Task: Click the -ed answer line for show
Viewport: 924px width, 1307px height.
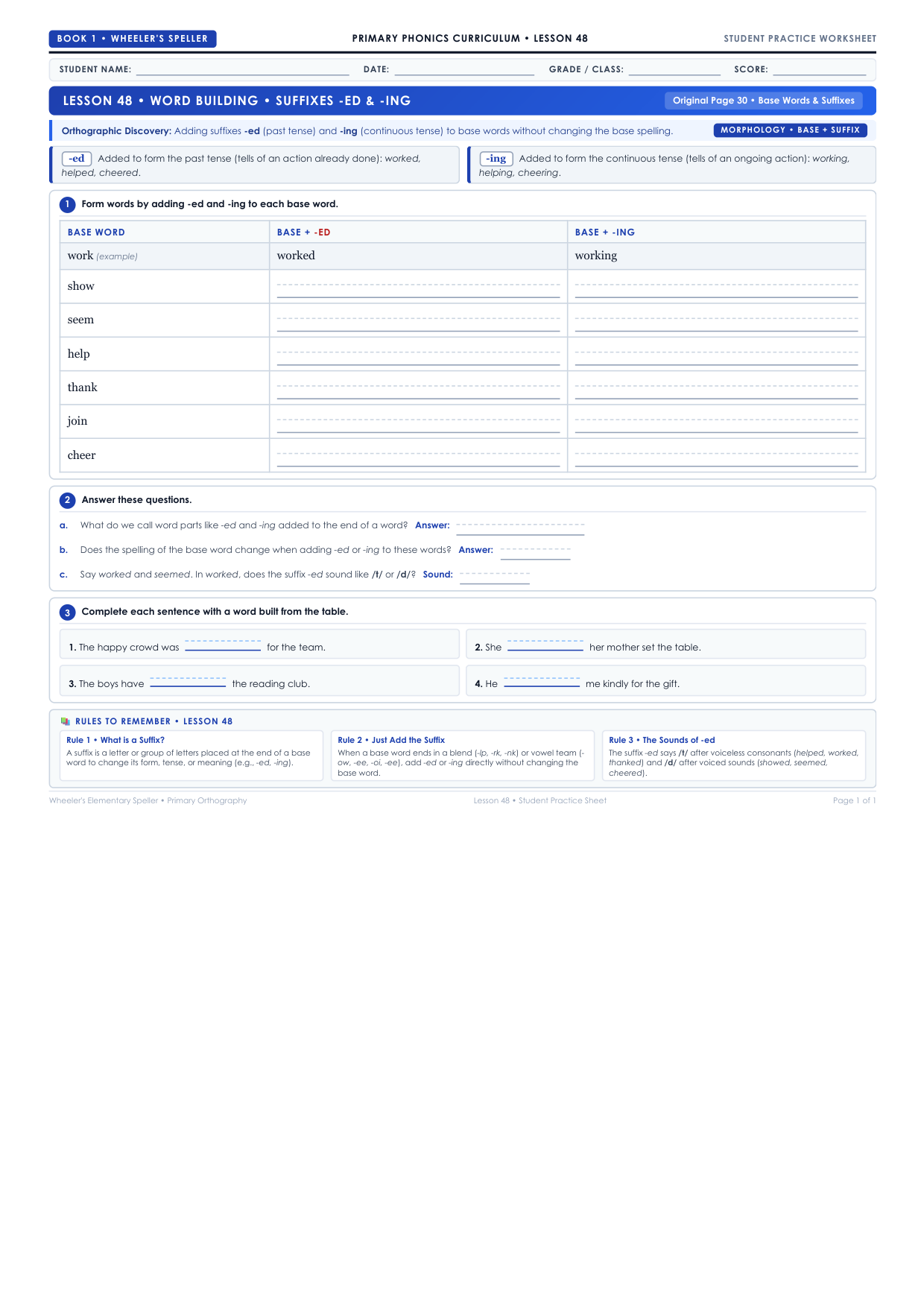Action: point(418,291)
